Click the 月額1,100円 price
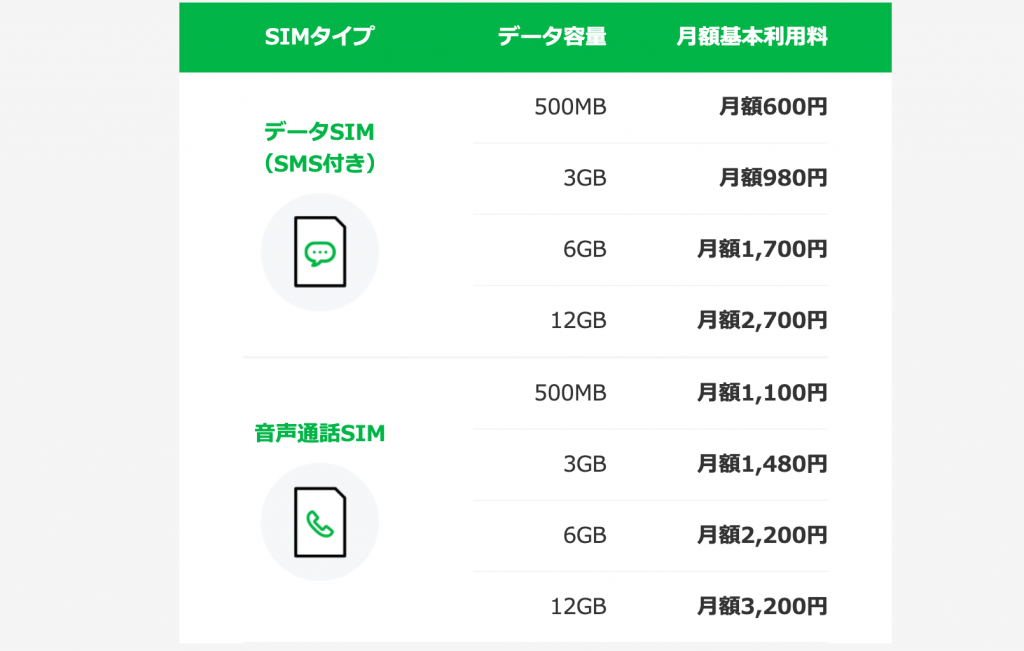 [762, 392]
